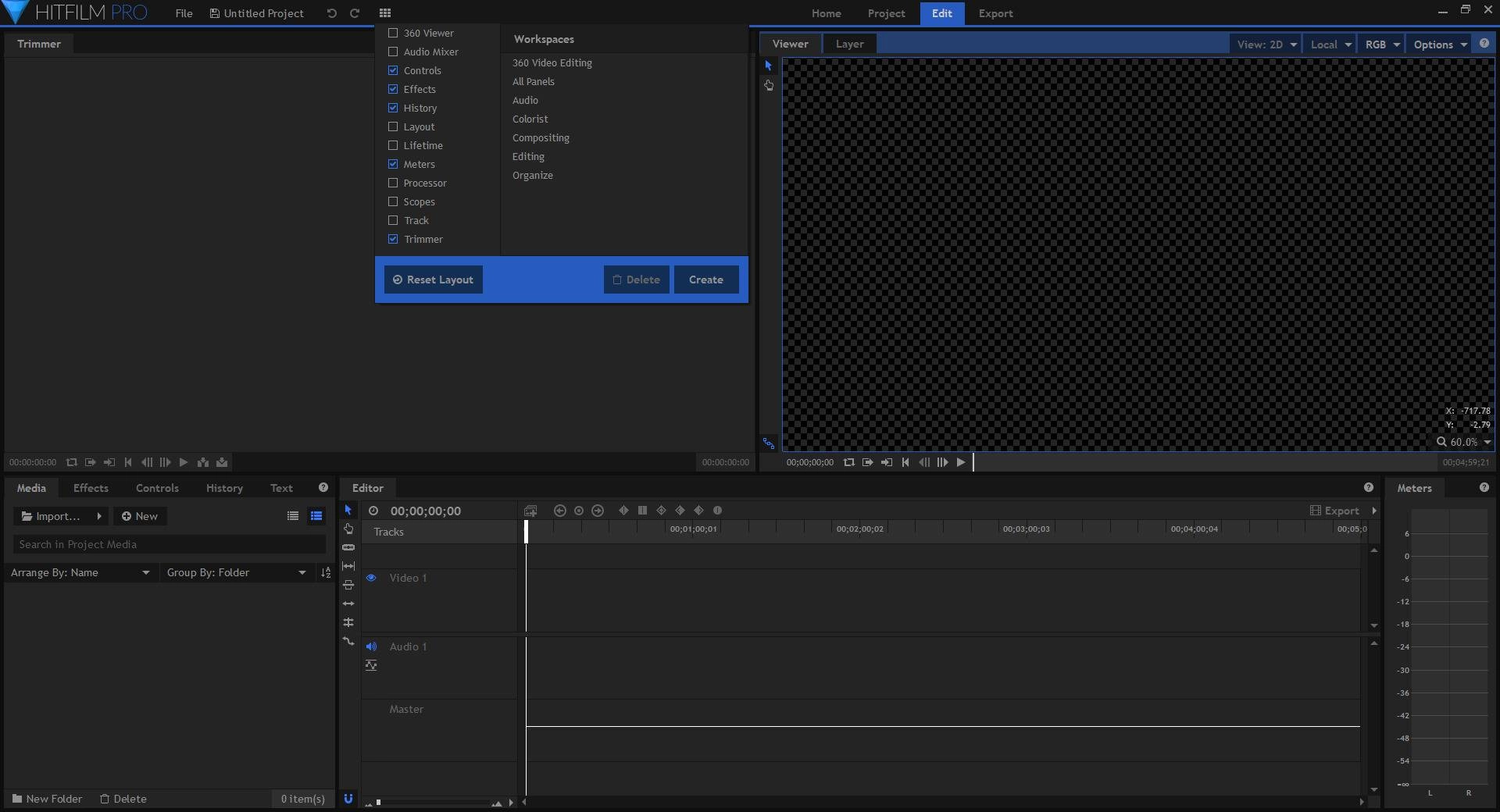Play the Trimmer clip
1500x812 pixels.
coord(184,462)
